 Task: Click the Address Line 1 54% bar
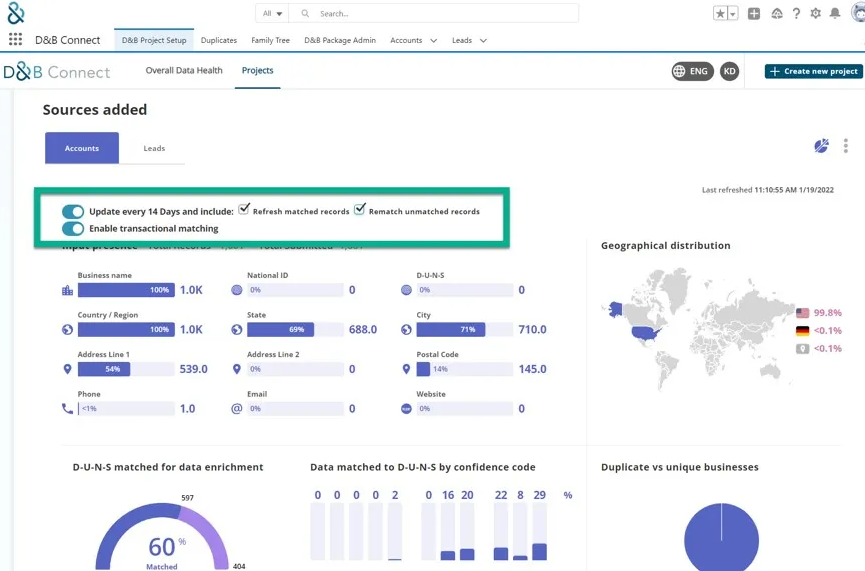pyautogui.click(x=126, y=369)
